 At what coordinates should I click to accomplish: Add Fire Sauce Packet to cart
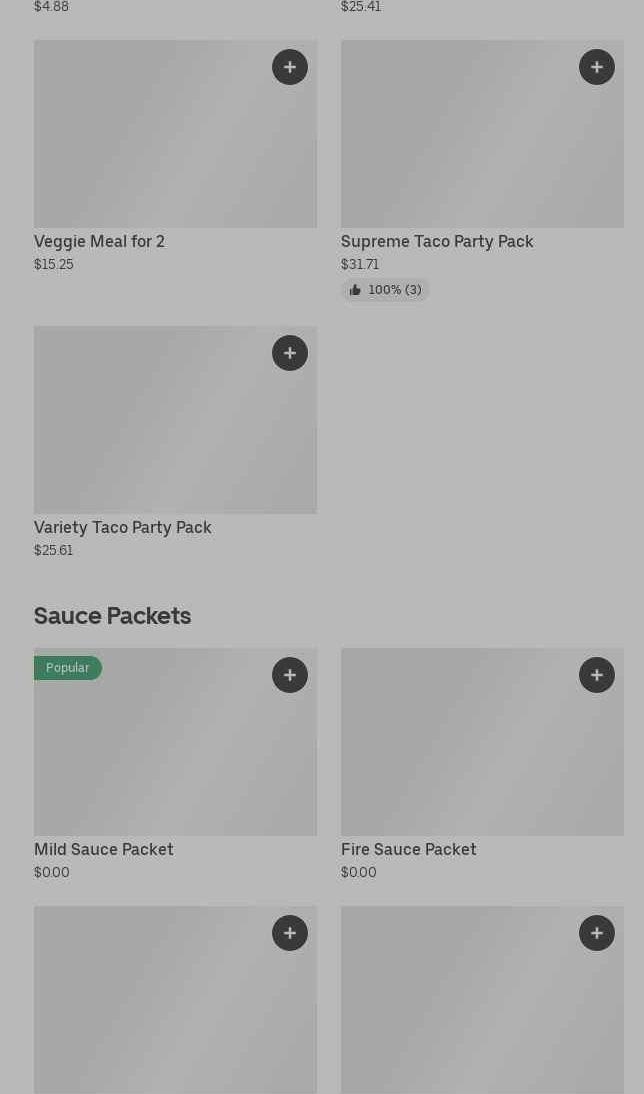[597, 675]
